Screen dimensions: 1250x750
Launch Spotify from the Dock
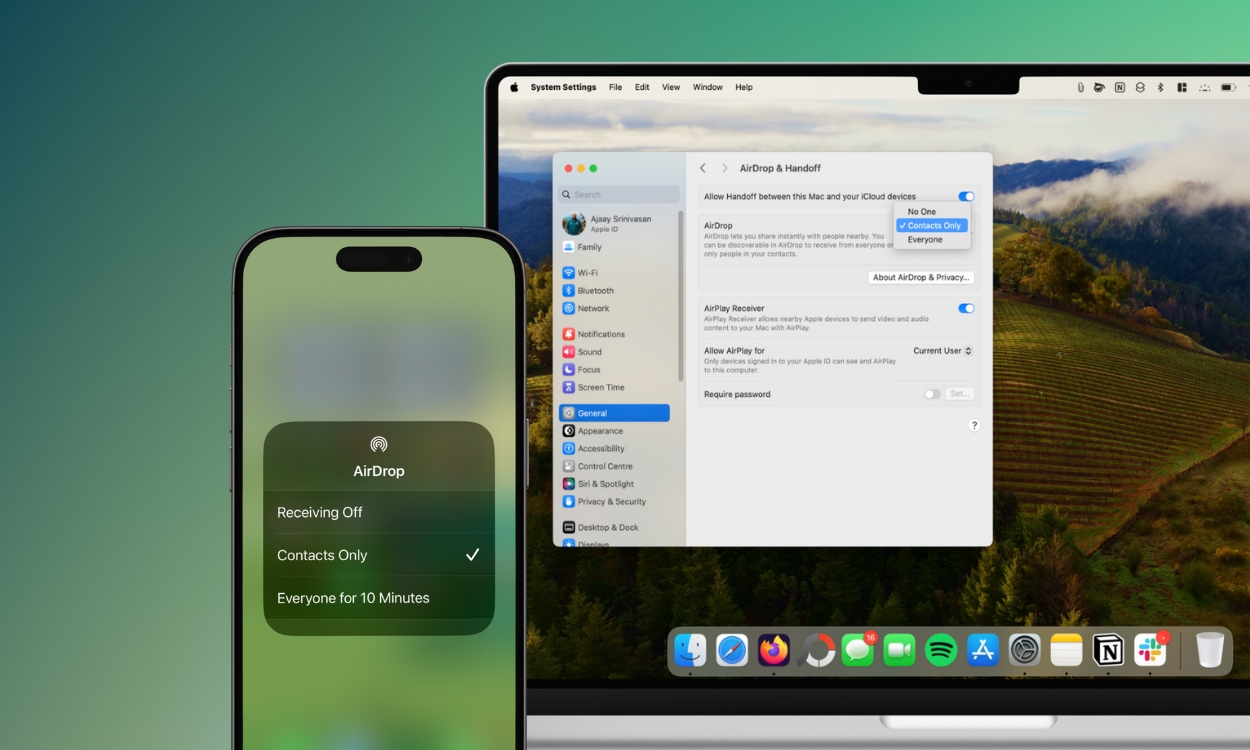[x=940, y=650]
